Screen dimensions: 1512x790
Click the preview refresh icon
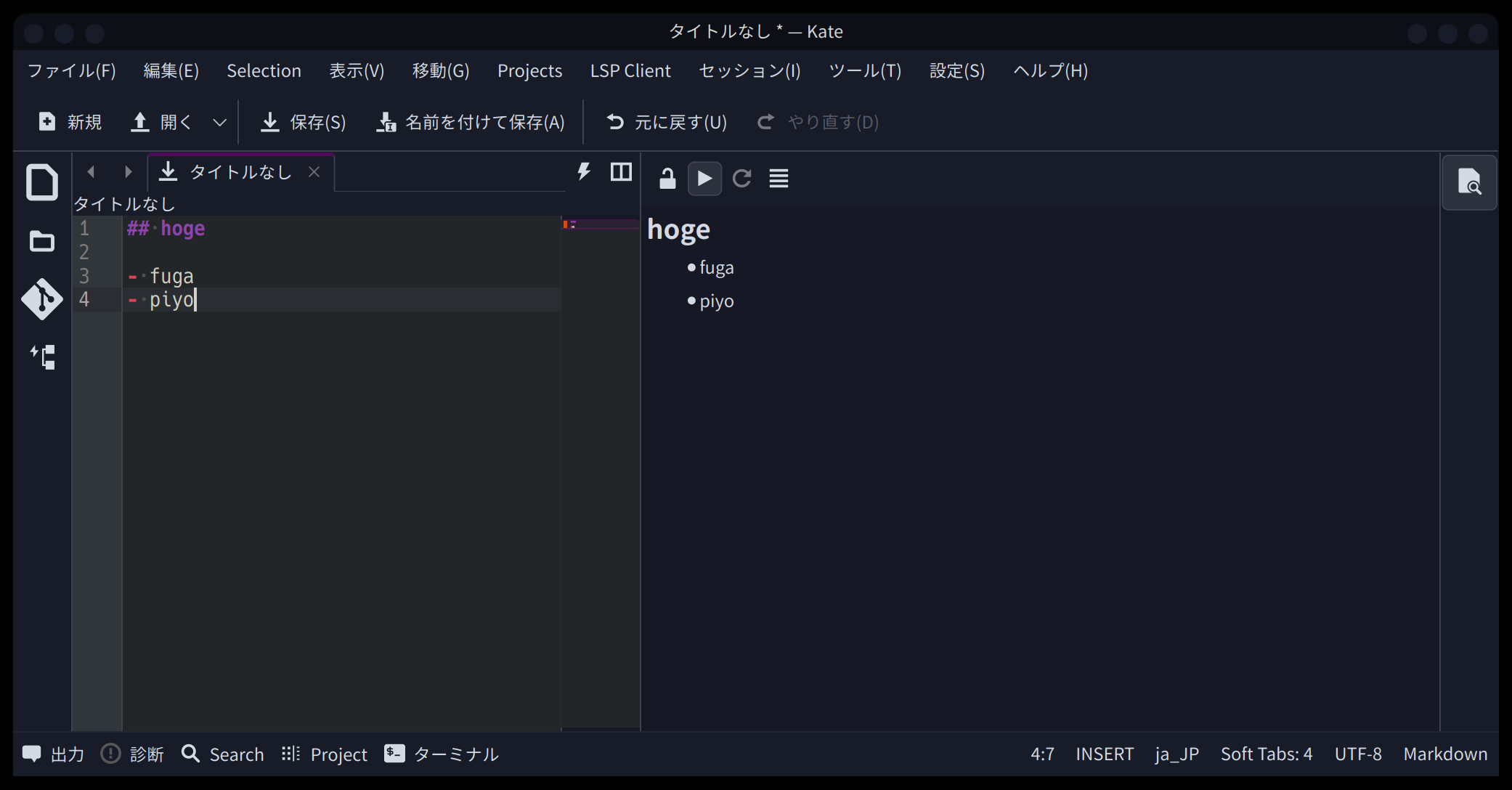(741, 179)
